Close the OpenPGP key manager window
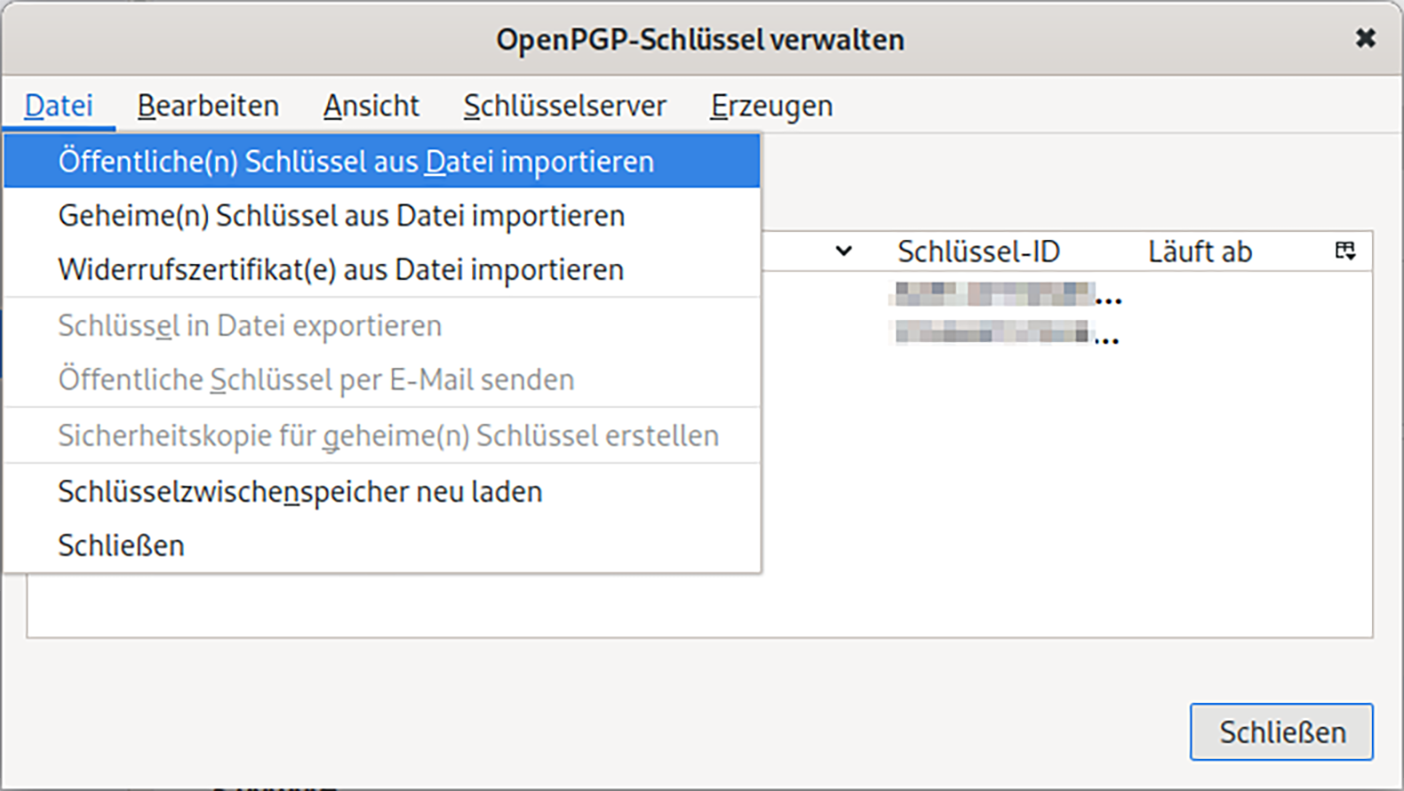The height and width of the screenshot is (791, 1404). point(1365,39)
